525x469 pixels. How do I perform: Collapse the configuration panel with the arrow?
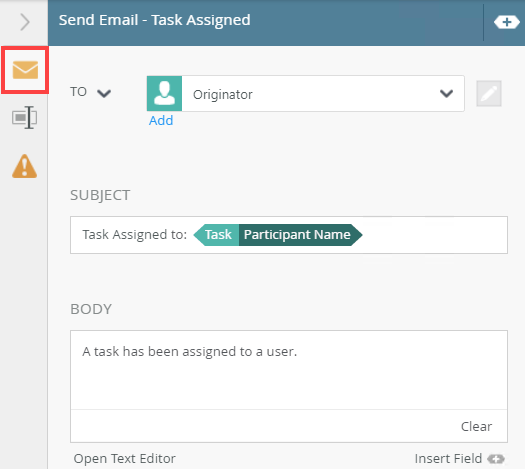(x=25, y=22)
